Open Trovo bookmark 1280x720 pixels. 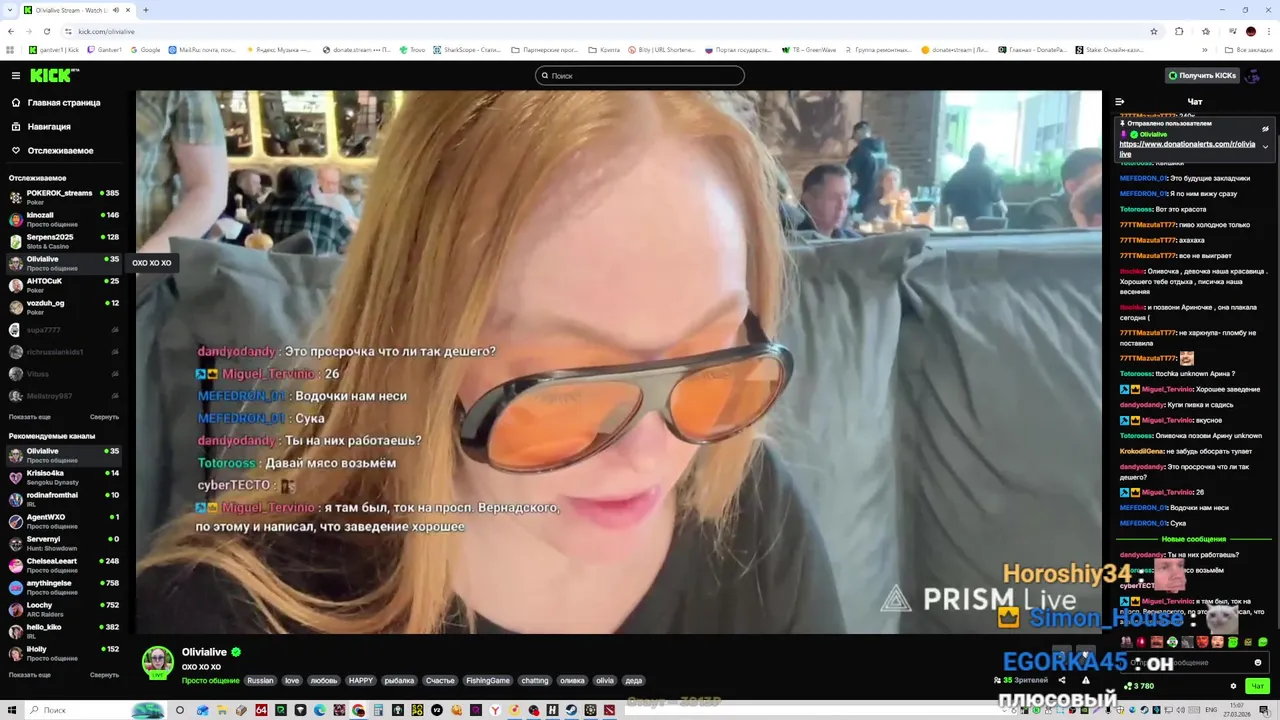412,50
